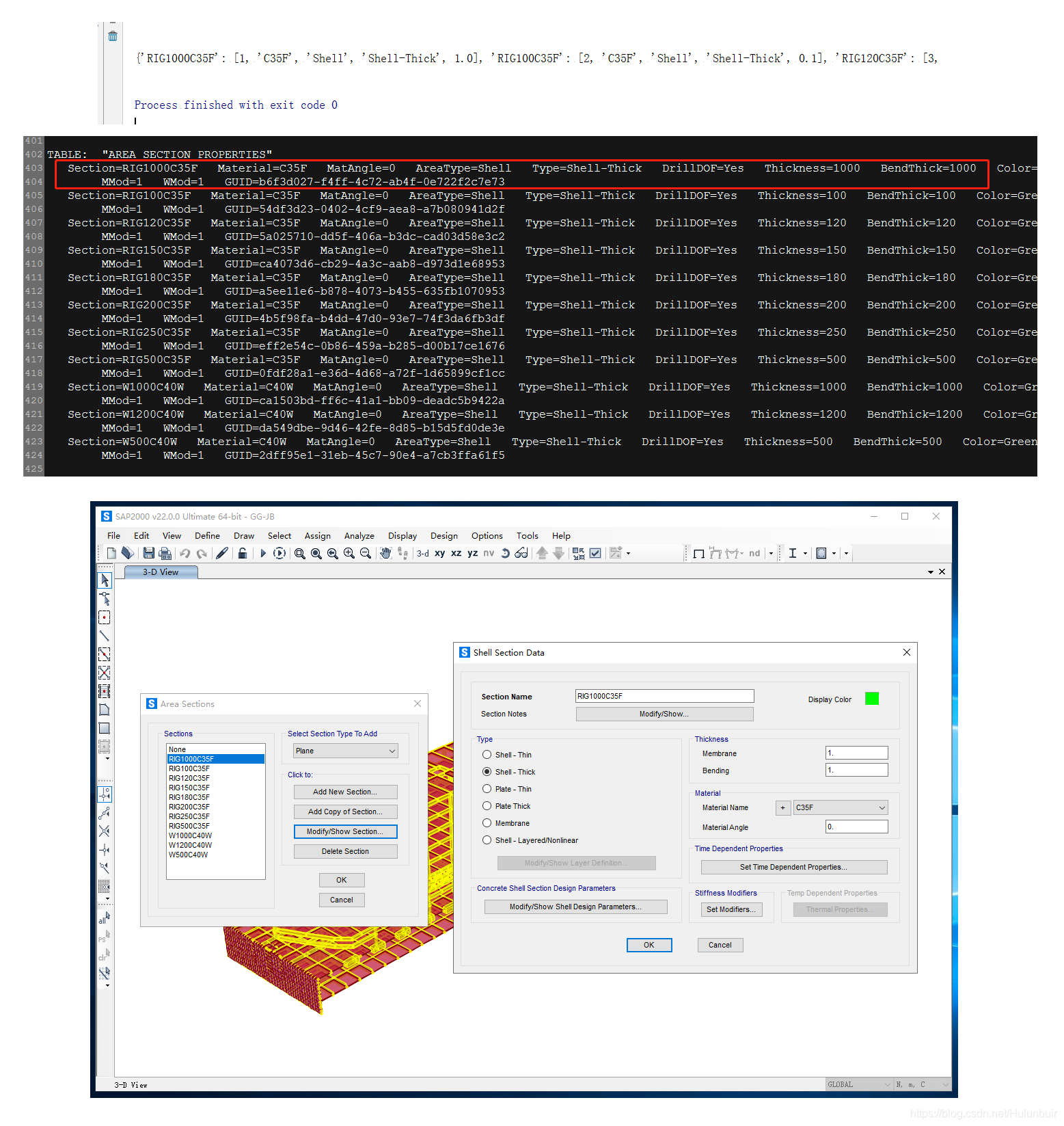Viewport: 1064px width, 1126px height.
Task: Click the Print graphics toolbar icon
Action: (165, 553)
